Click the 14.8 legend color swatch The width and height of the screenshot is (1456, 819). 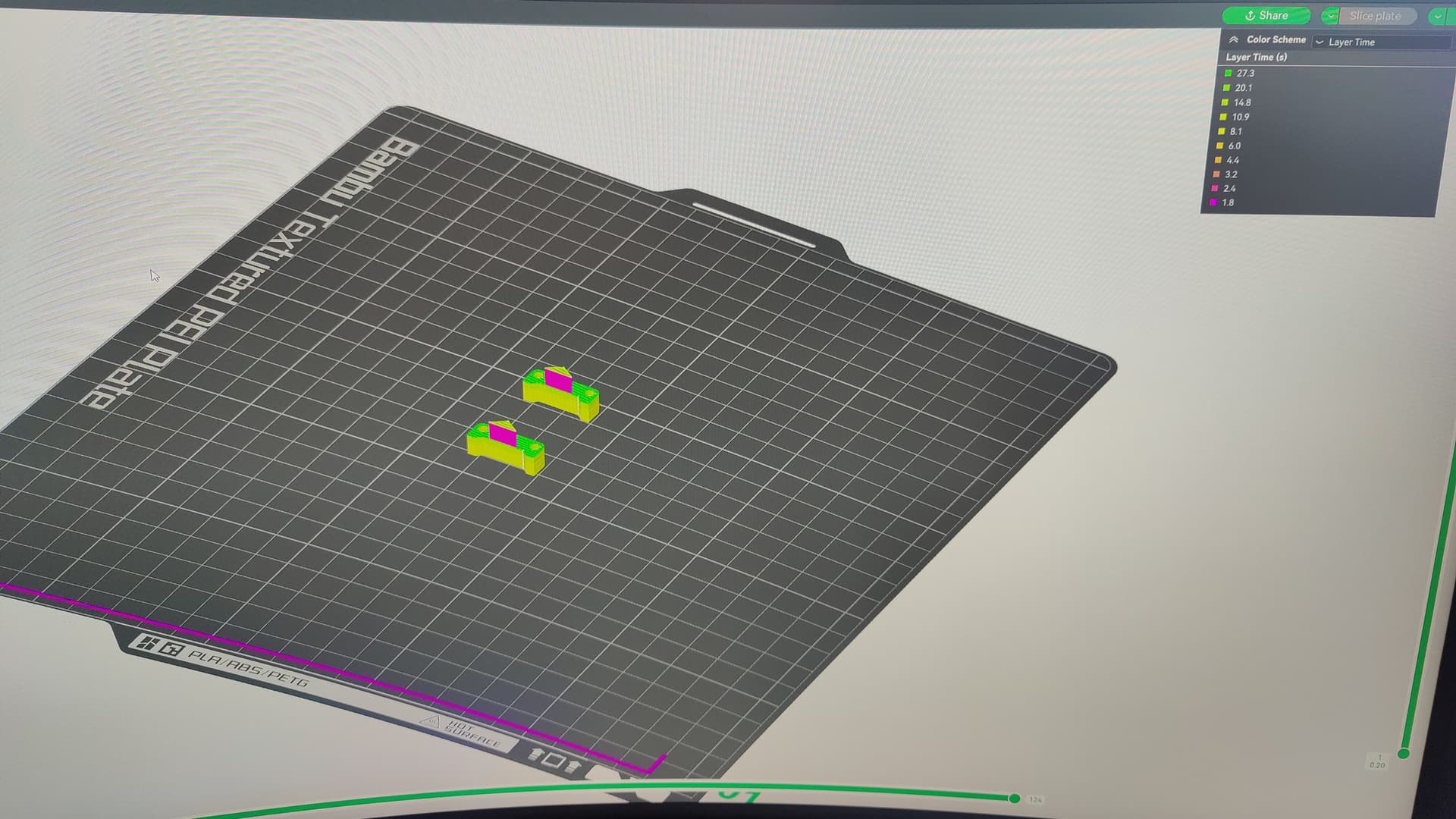tap(1225, 102)
